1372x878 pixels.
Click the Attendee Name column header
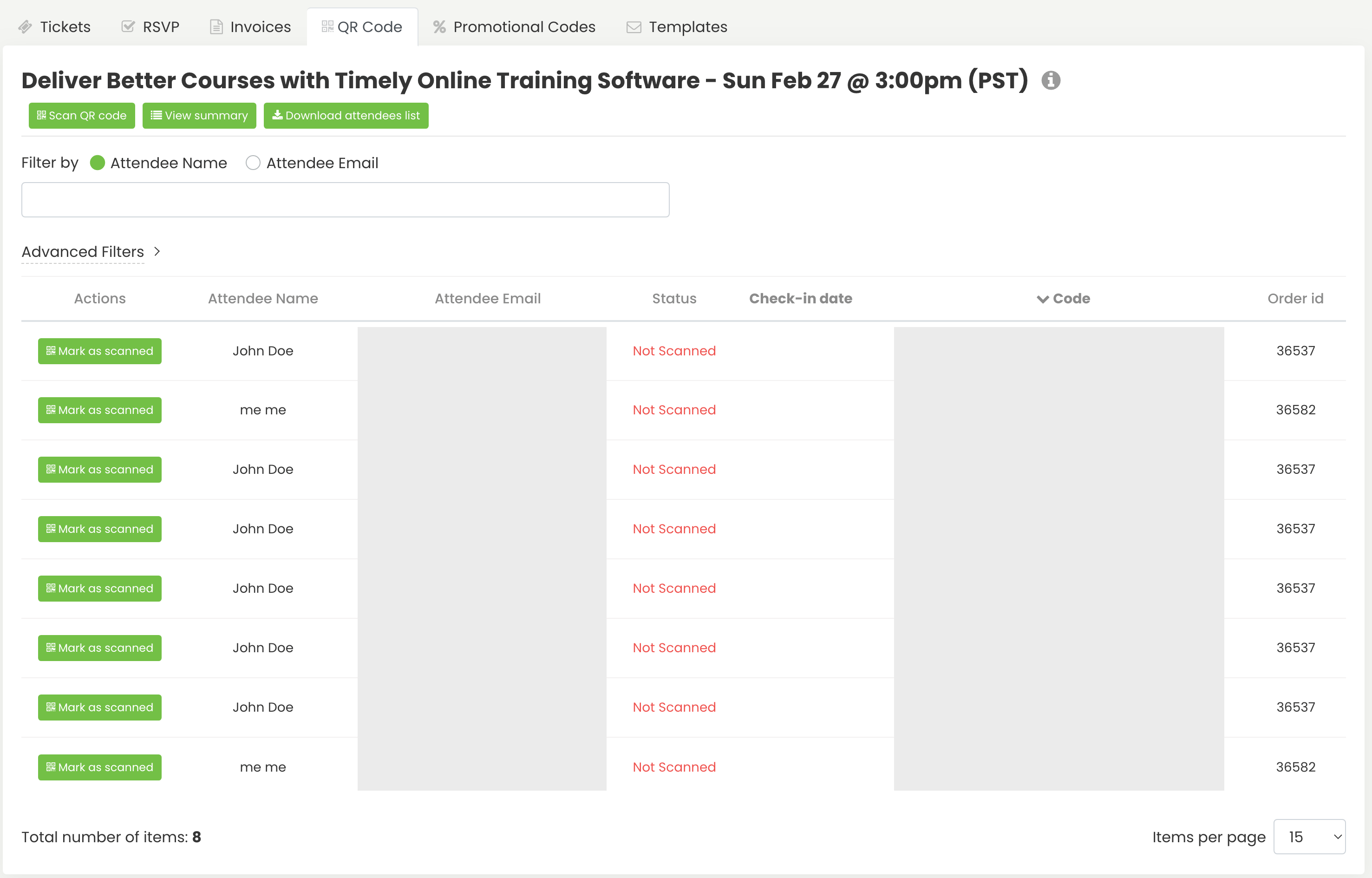coord(263,299)
